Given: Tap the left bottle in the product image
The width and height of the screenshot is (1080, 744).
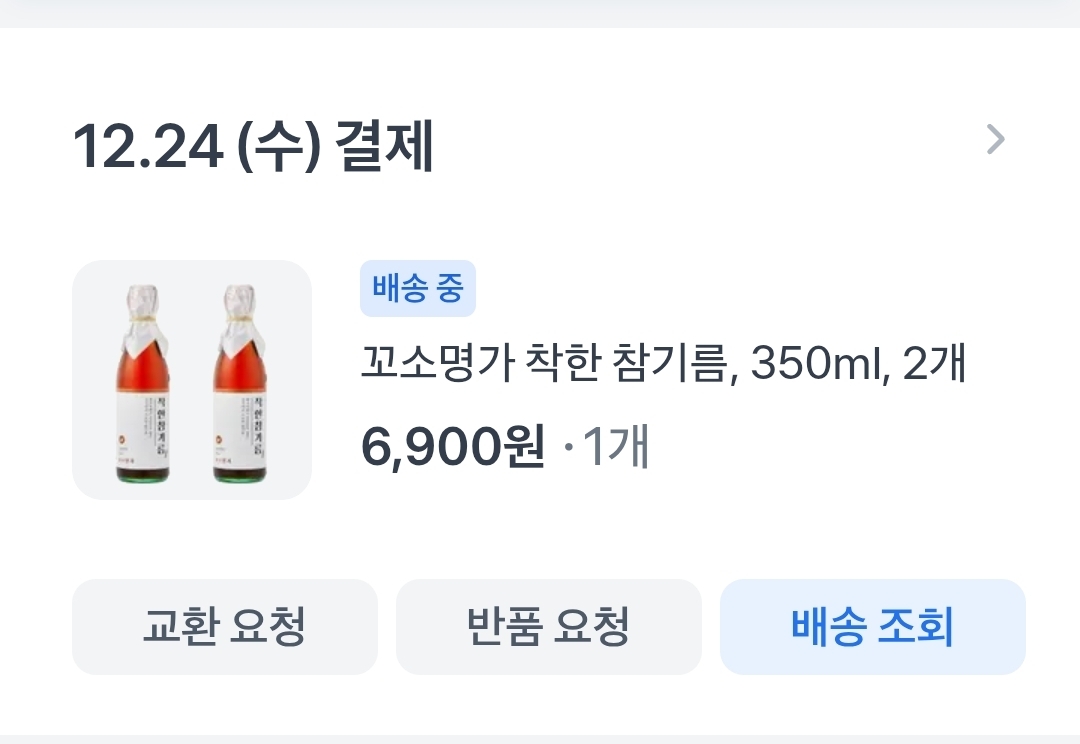Looking at the screenshot, I should point(143,383).
